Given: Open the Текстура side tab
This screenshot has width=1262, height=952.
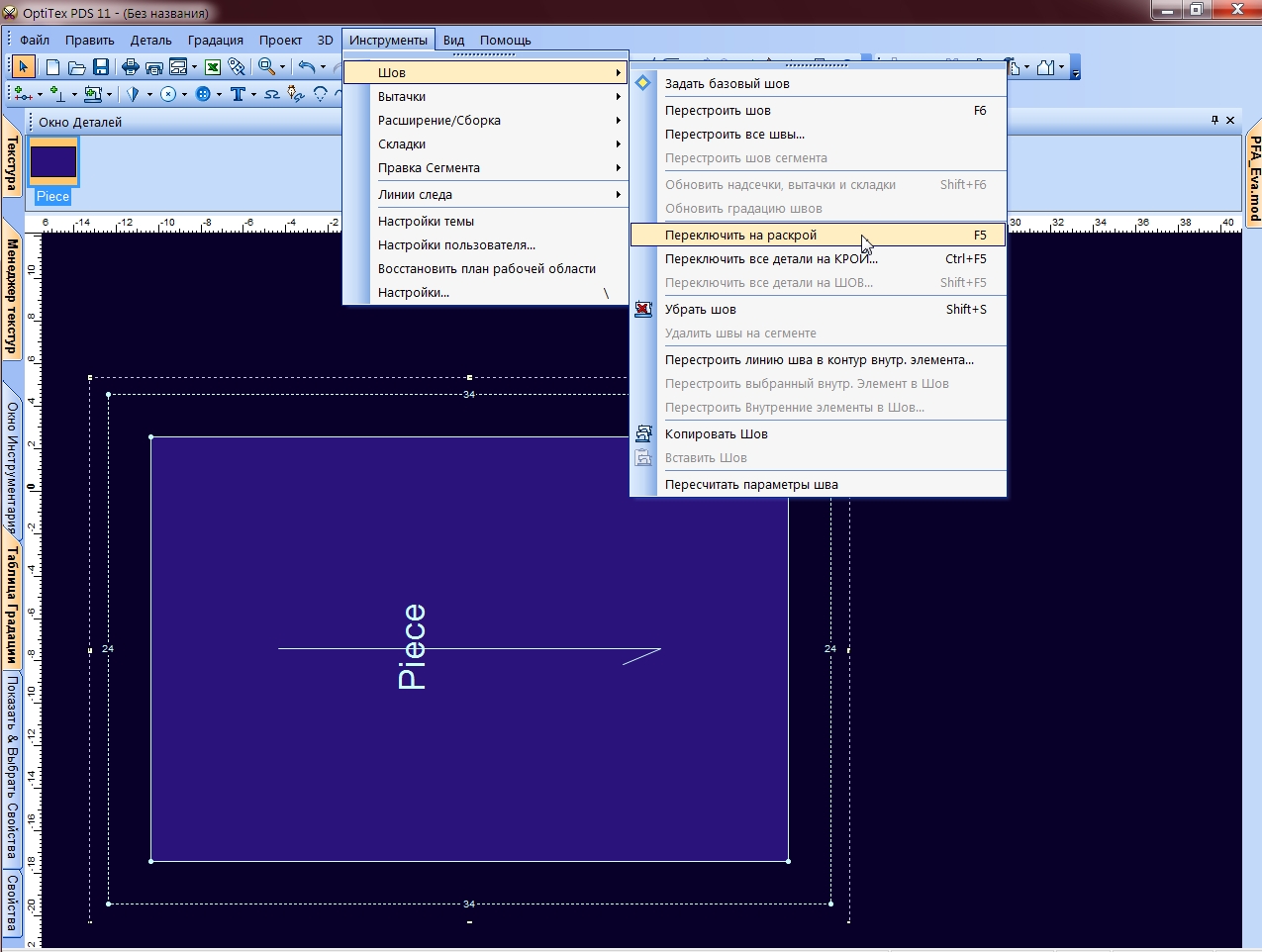Looking at the screenshot, I should point(12,165).
